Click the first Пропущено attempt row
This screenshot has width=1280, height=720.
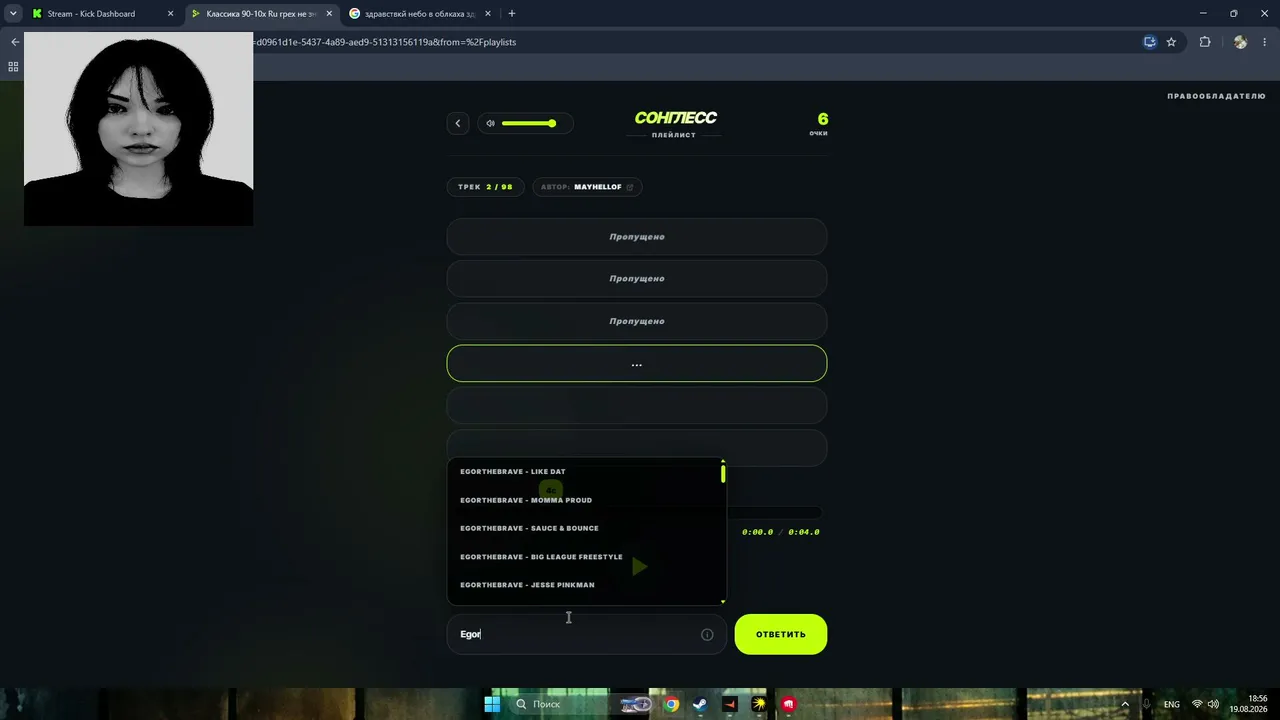[637, 237]
